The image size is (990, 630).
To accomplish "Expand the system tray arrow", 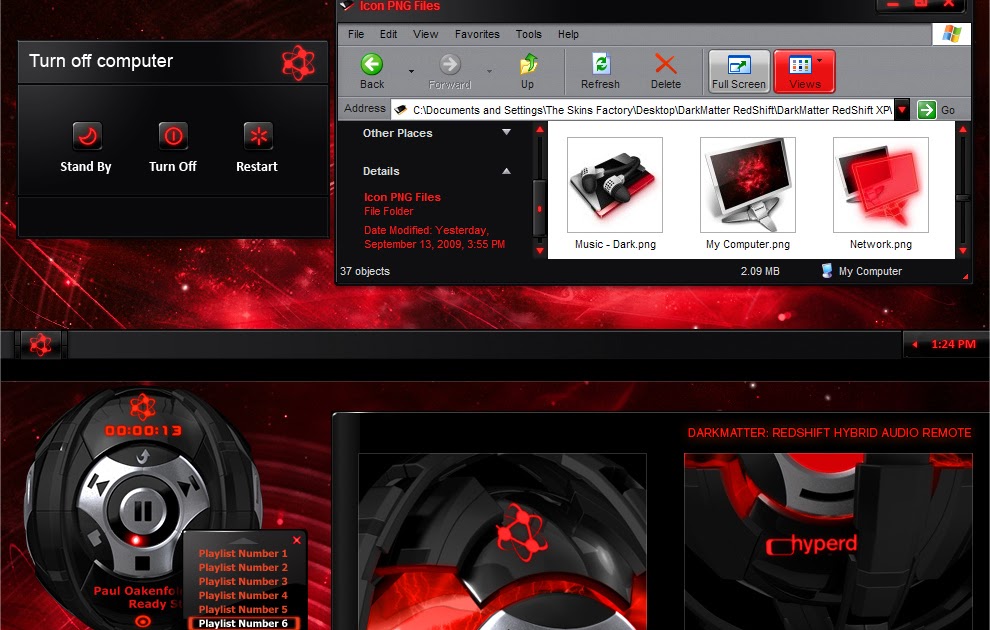I will (x=915, y=344).
